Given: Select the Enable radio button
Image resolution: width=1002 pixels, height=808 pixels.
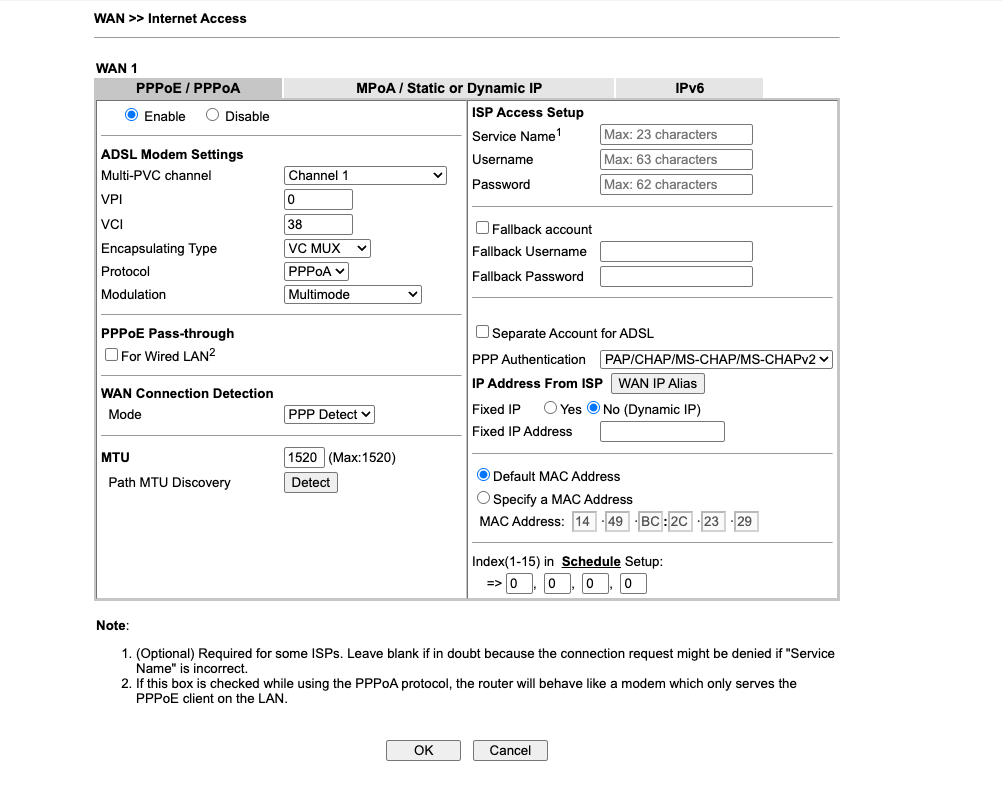Looking at the screenshot, I should [131, 116].
